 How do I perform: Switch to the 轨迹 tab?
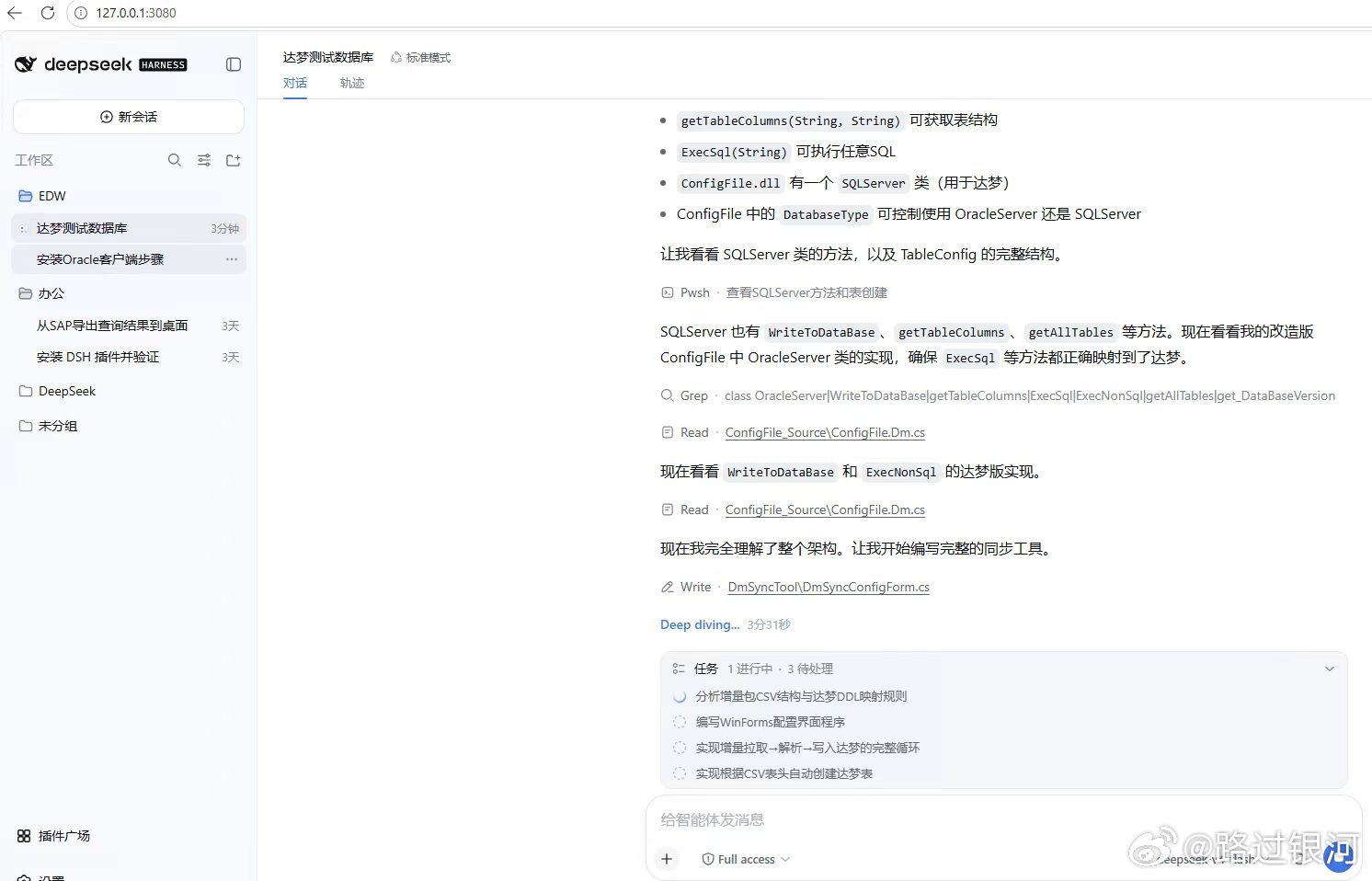coord(352,83)
